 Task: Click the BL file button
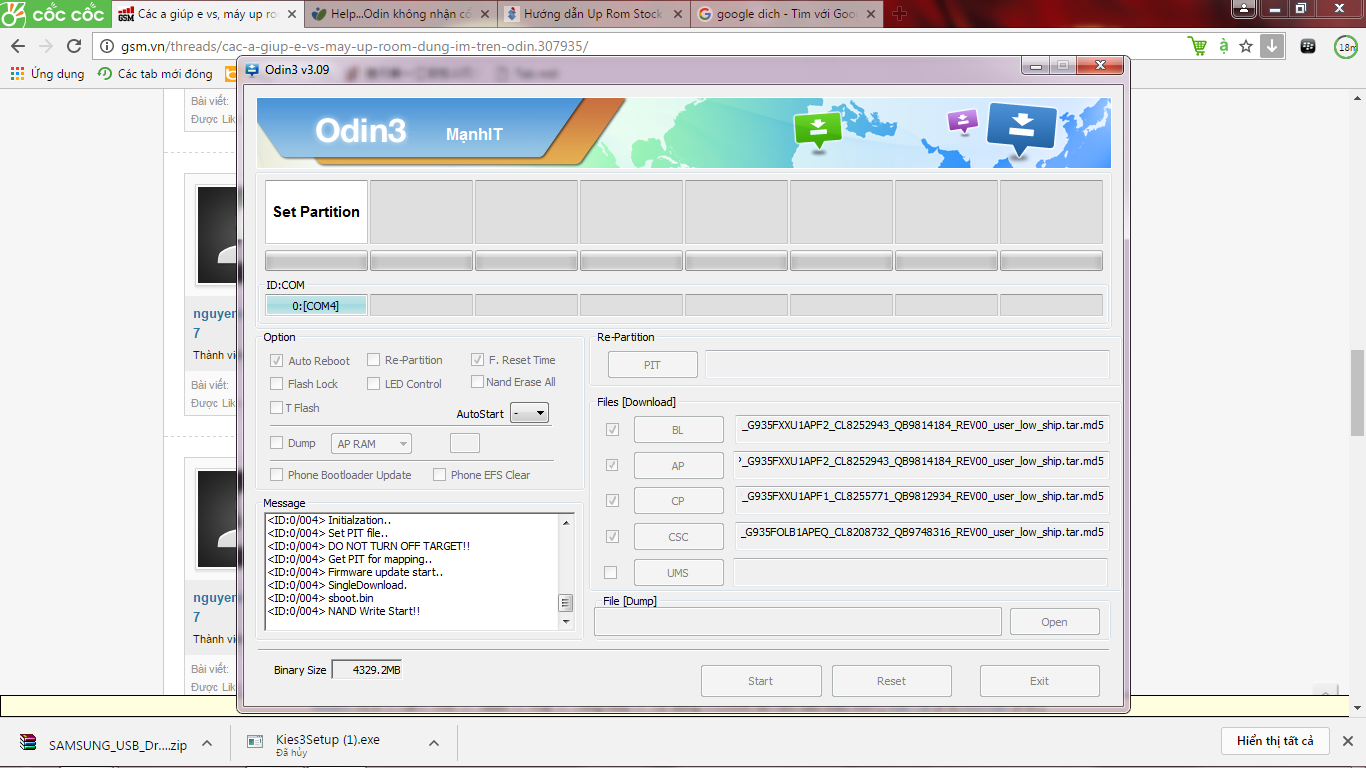pos(678,430)
